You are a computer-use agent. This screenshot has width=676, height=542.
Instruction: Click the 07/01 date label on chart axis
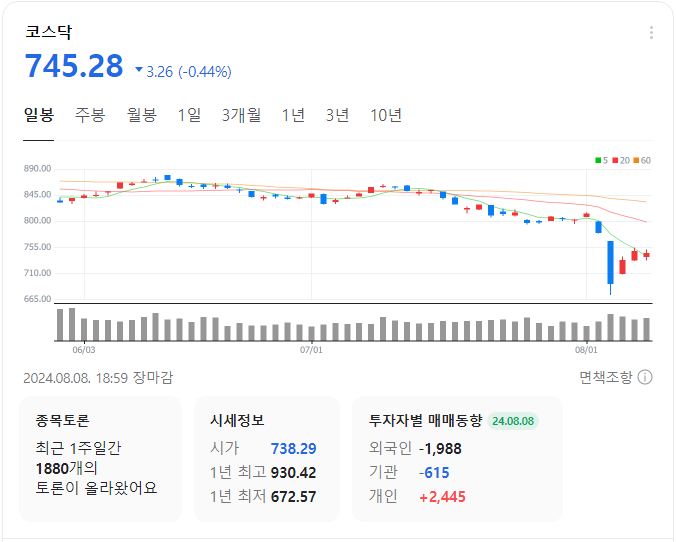pos(311,350)
